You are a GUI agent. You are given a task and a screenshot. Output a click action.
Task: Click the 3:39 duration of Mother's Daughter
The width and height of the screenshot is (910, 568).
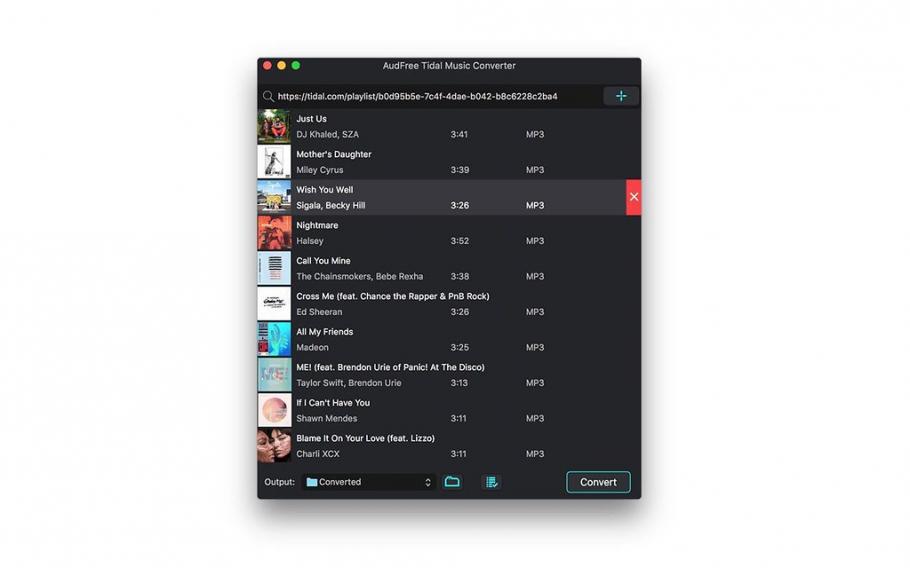point(460,170)
